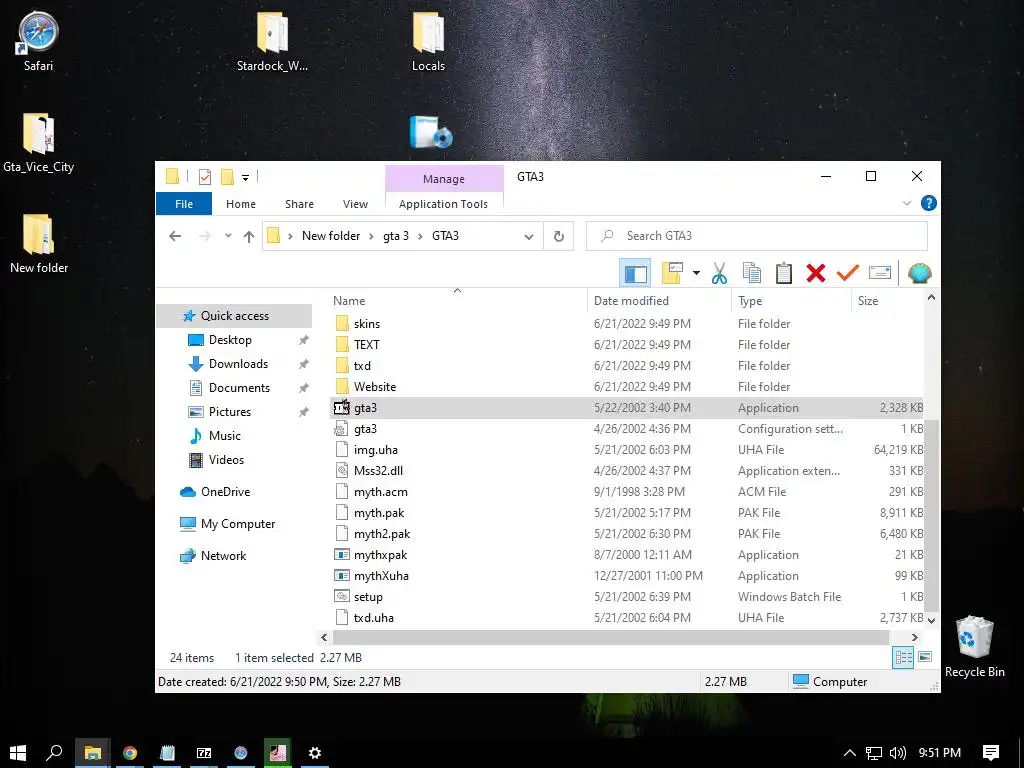Open the Help question mark icon
Screen dimensions: 1024x768
click(x=928, y=203)
